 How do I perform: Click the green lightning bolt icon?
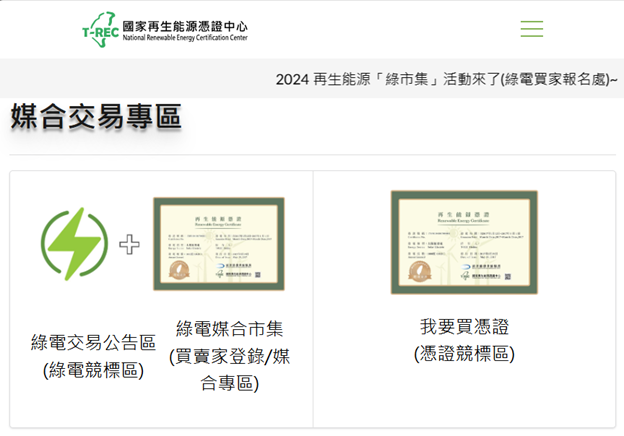pyautogui.click(x=74, y=244)
